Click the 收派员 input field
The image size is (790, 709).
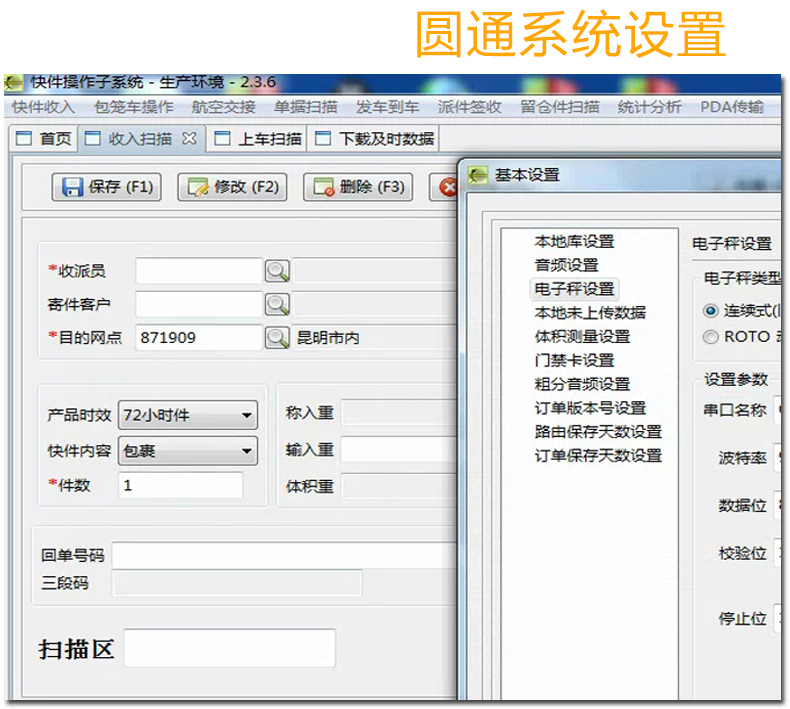click(x=199, y=271)
